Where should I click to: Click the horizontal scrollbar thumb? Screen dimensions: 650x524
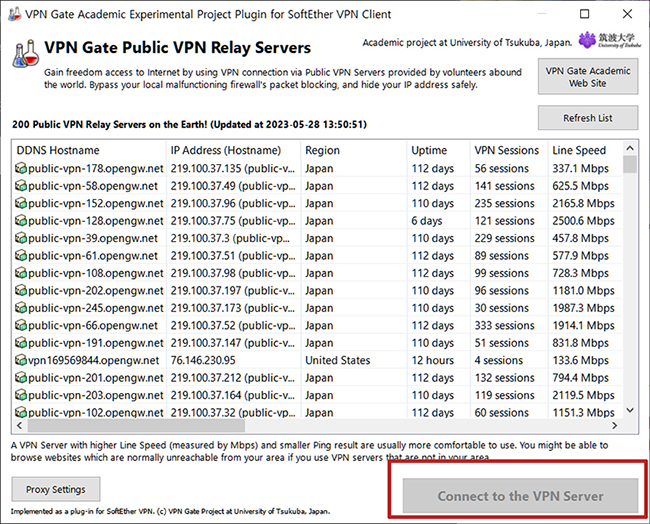[136, 425]
